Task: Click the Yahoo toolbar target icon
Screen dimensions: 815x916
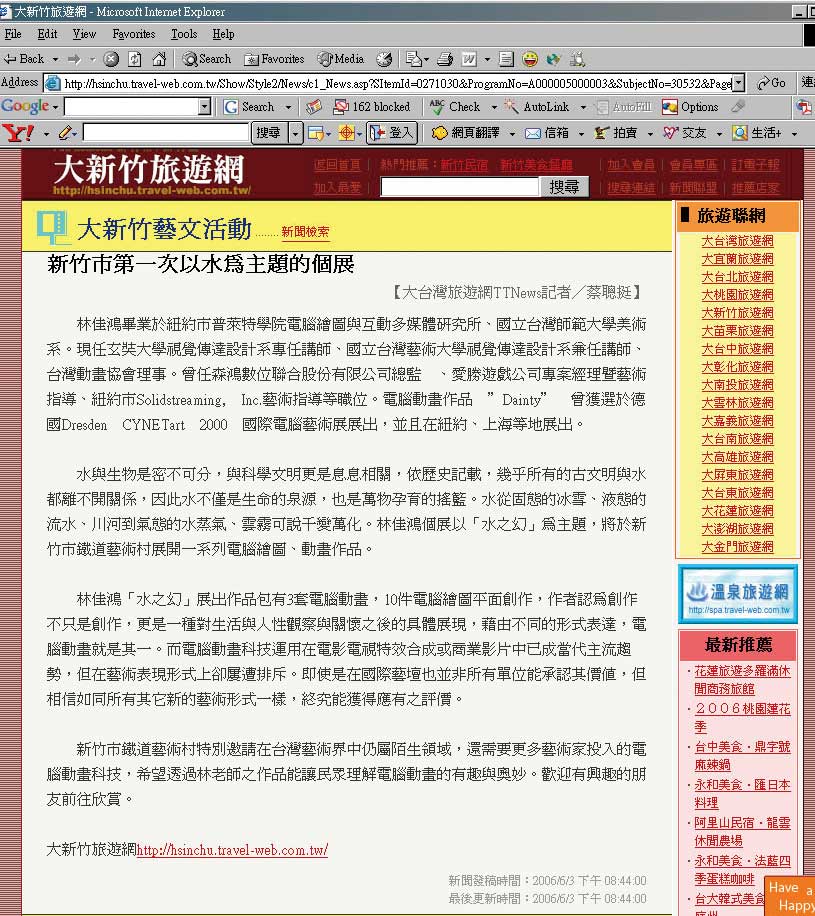Action: tap(346, 133)
